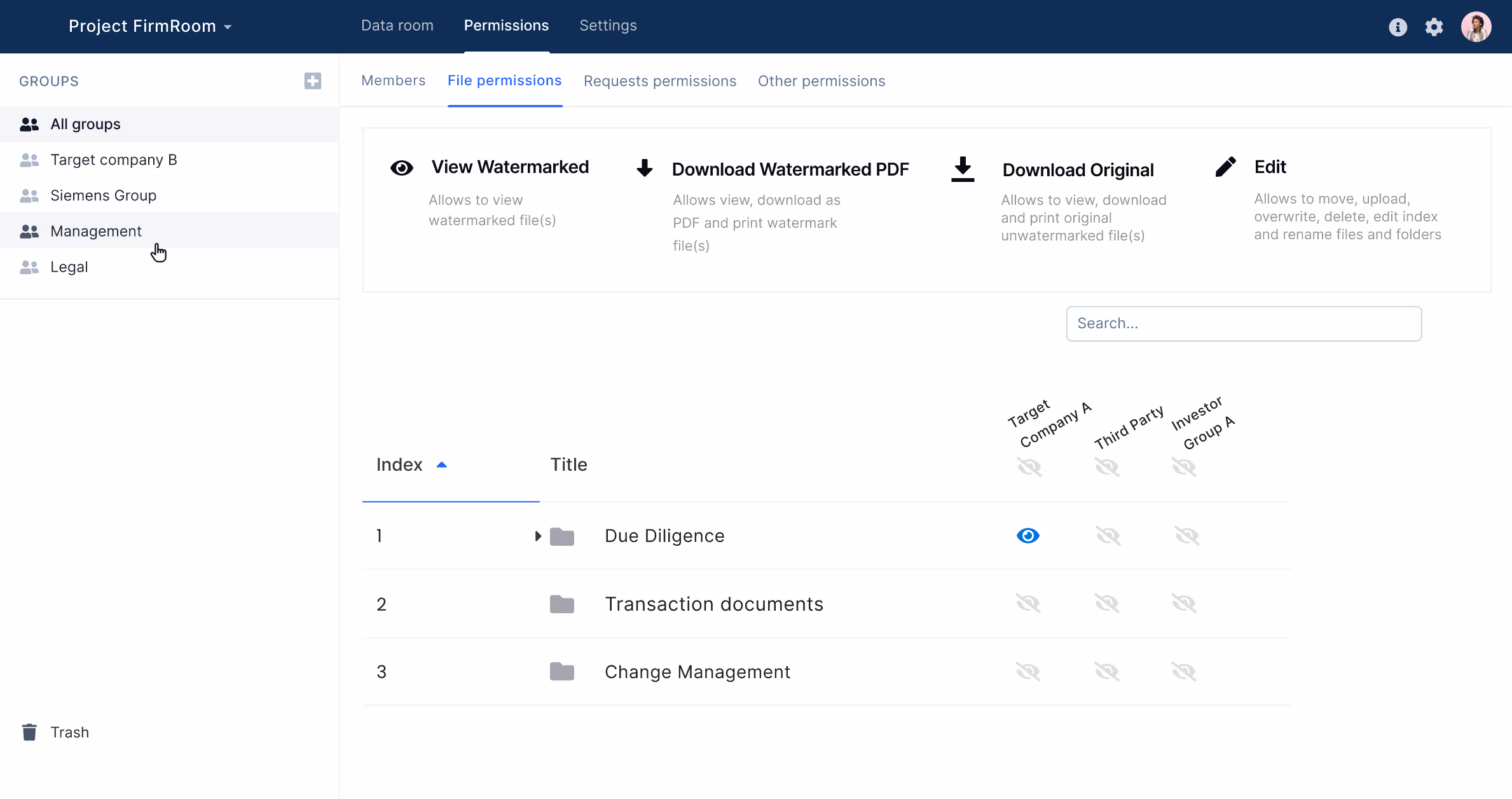Click the Change Management folder icon
Screen dimensions: 1512x799
click(x=561, y=671)
